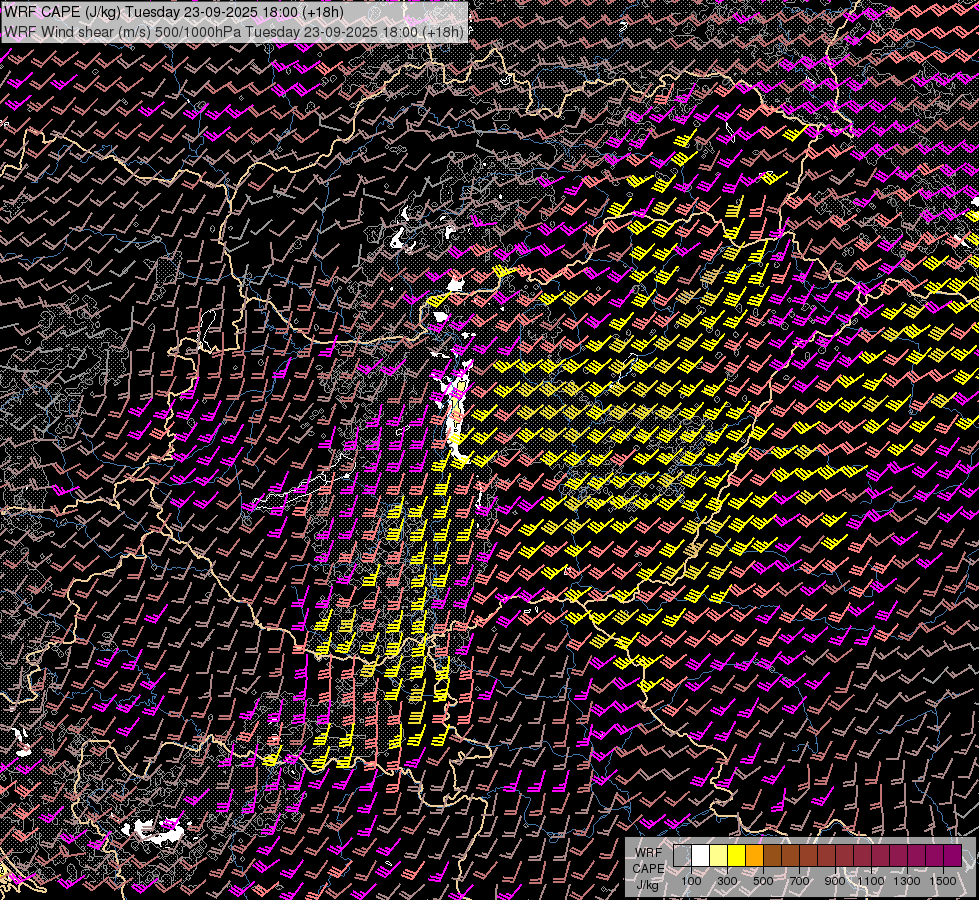This screenshot has width=979, height=900.
Task: Select the 1500 label on the CAPE scale
Action: 943,881
